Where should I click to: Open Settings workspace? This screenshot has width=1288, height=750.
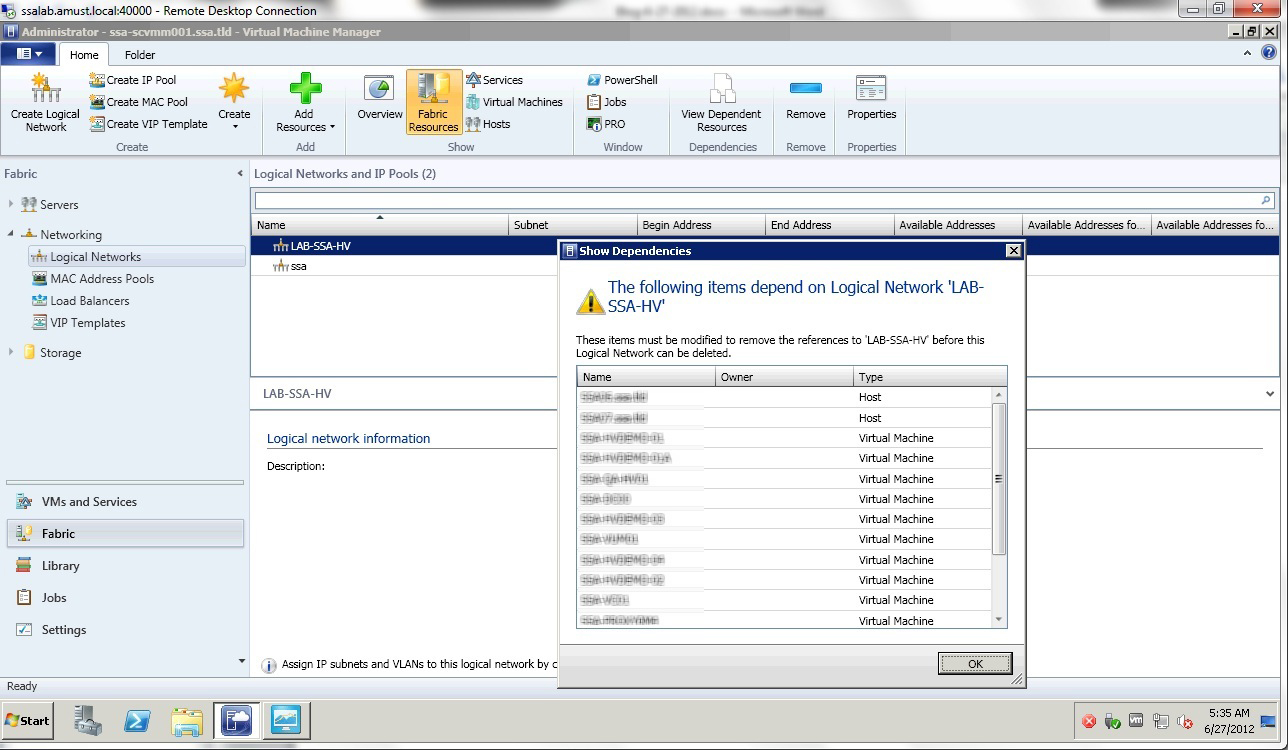[125, 630]
